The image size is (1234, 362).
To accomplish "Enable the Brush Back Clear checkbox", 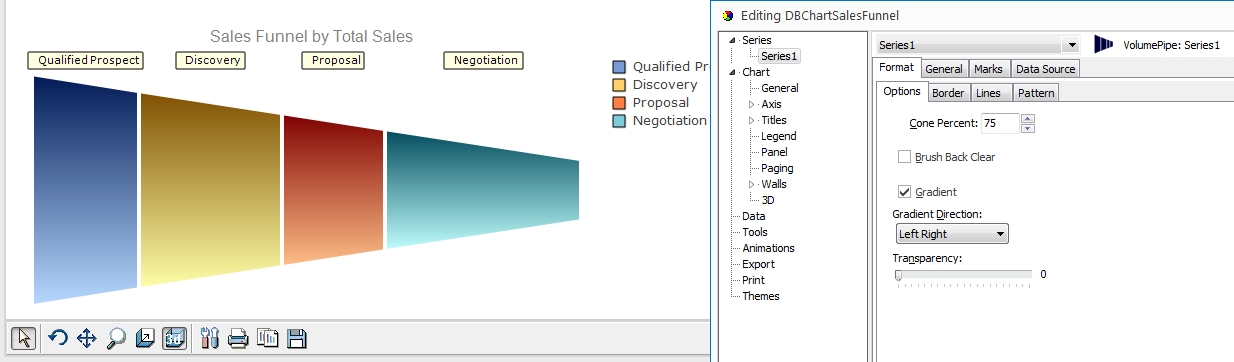I will click(904, 157).
